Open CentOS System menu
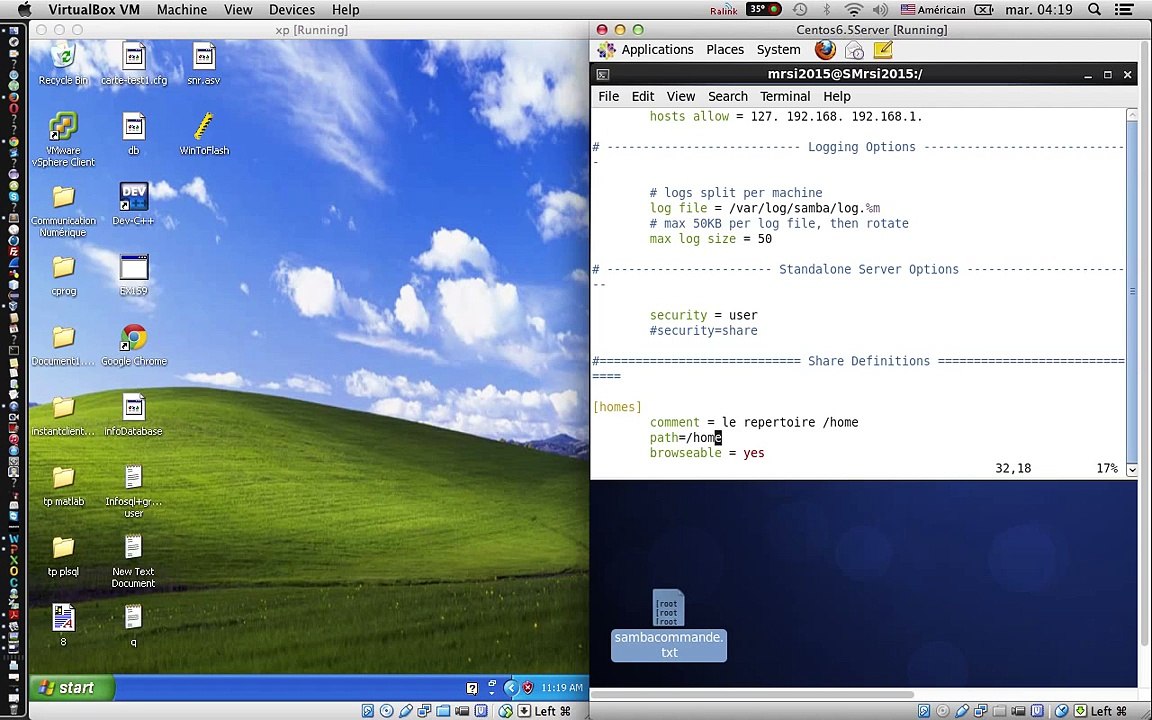 point(778,50)
